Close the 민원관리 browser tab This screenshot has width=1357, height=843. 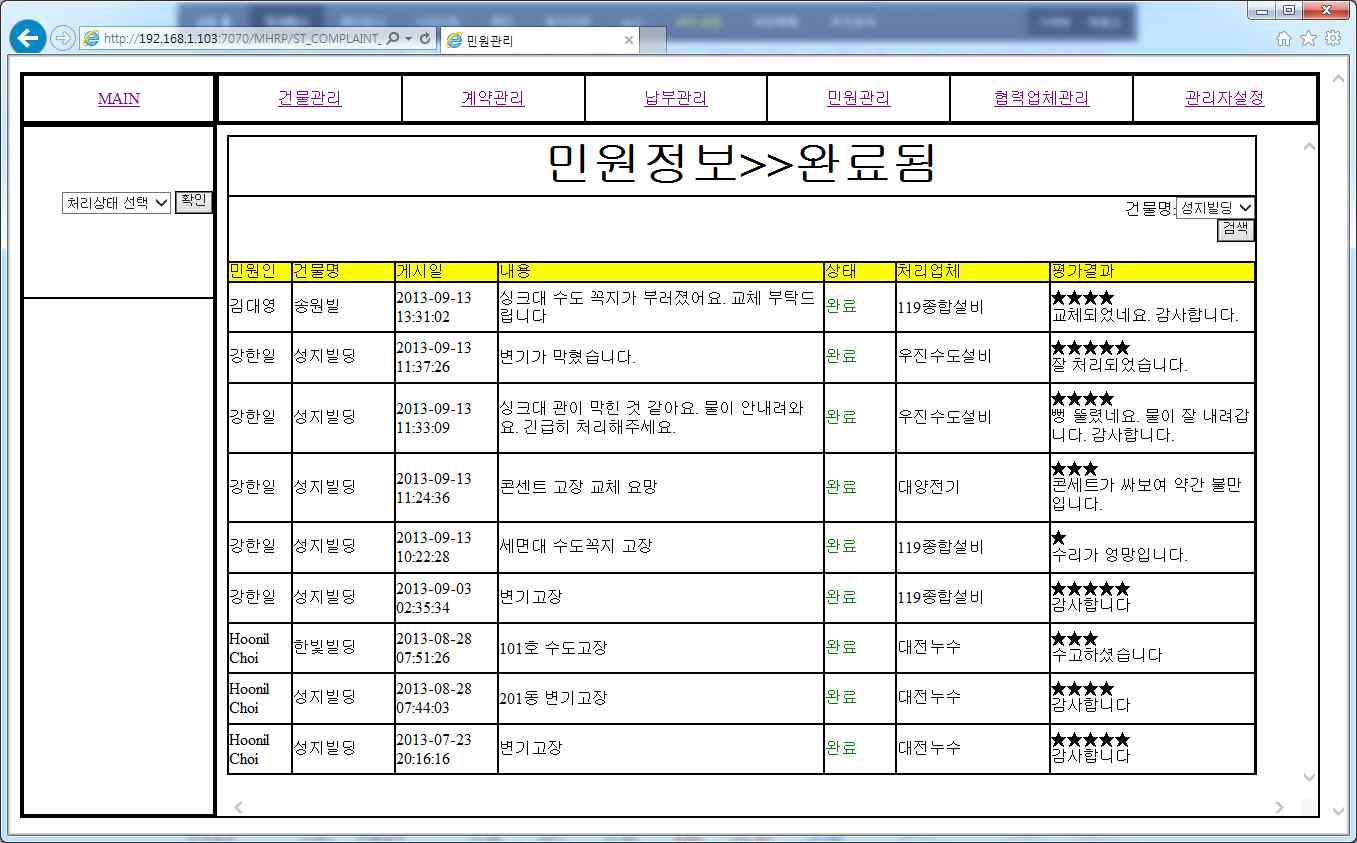pyautogui.click(x=628, y=40)
